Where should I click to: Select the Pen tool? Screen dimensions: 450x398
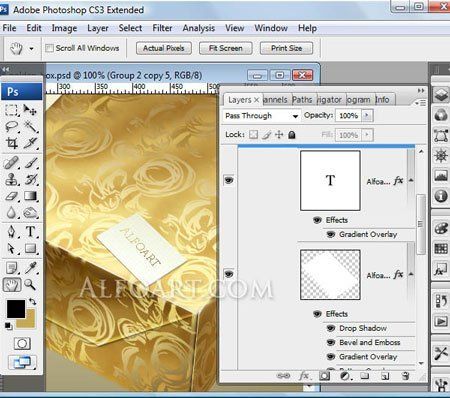11,232
